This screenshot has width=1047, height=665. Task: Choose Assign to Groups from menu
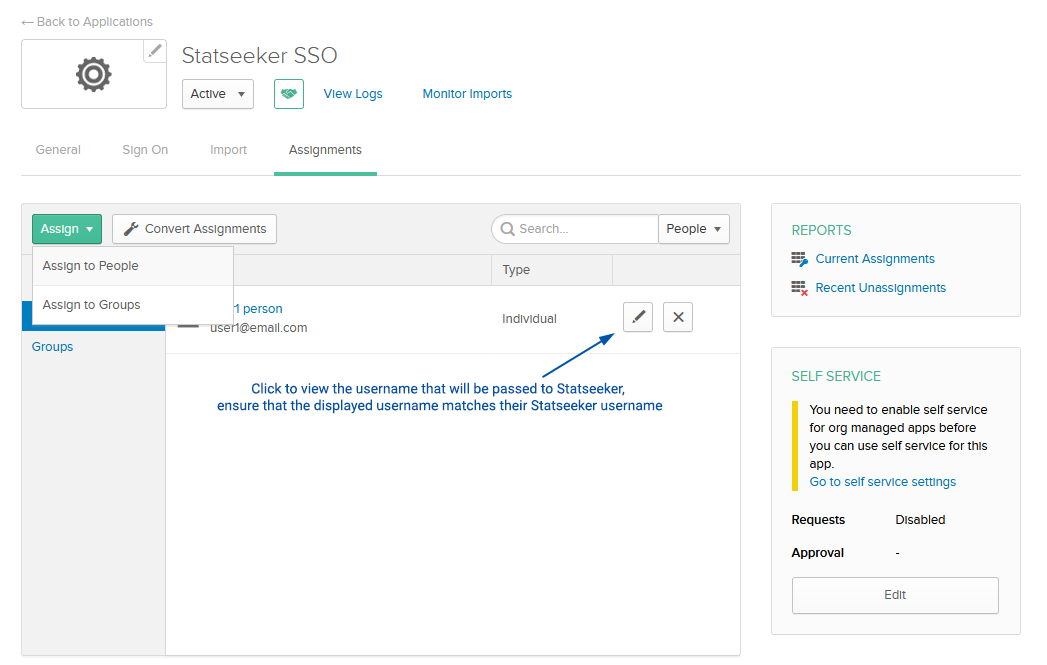(x=133, y=305)
